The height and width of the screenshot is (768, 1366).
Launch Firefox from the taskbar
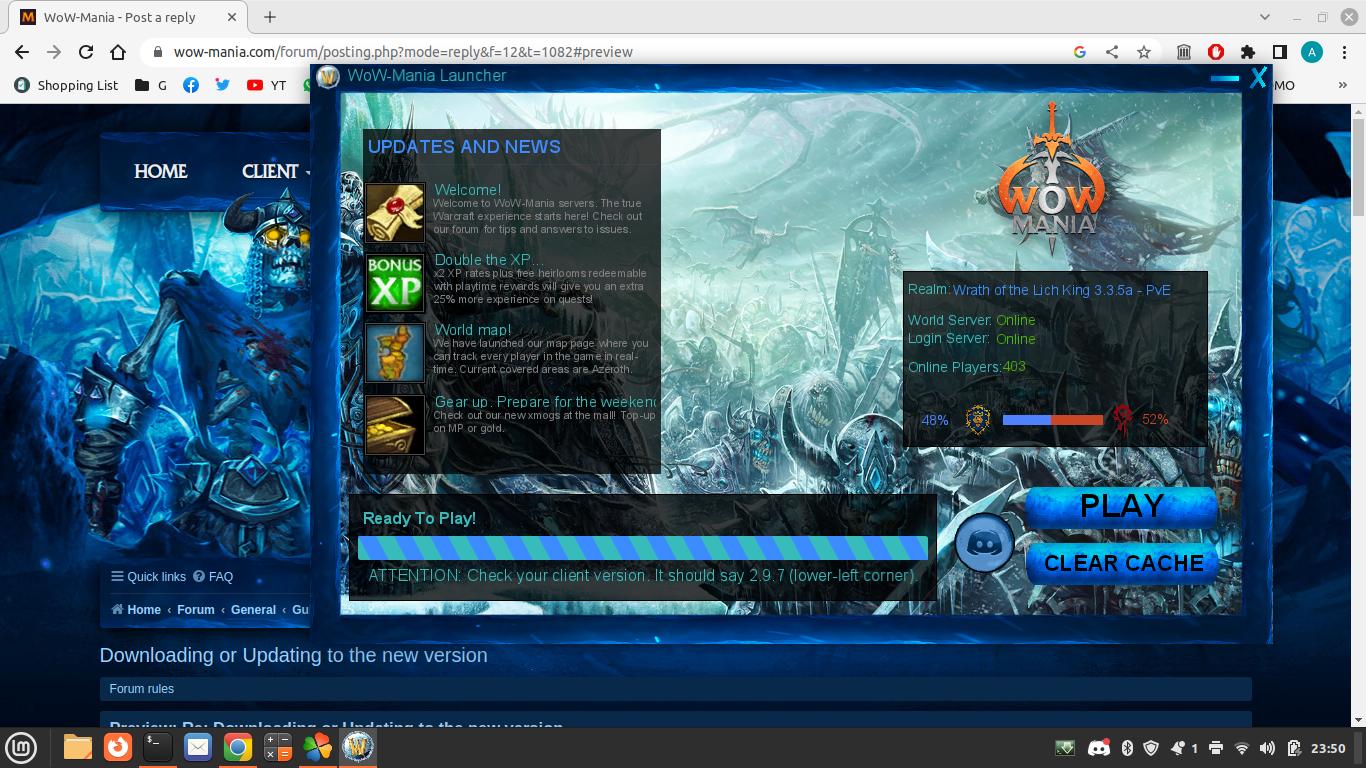[118, 747]
